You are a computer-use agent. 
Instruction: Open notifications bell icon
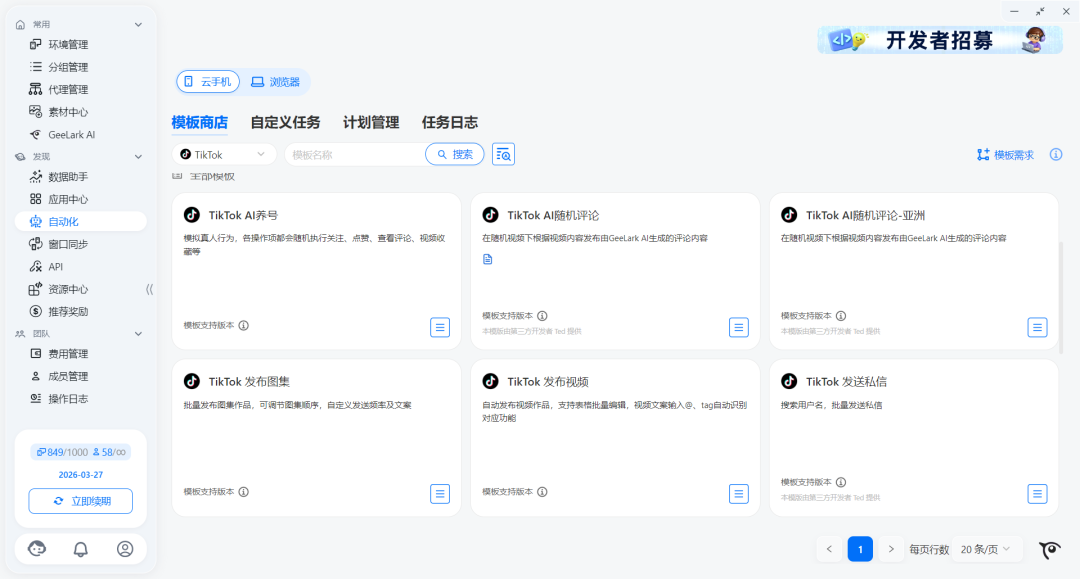coord(81,549)
